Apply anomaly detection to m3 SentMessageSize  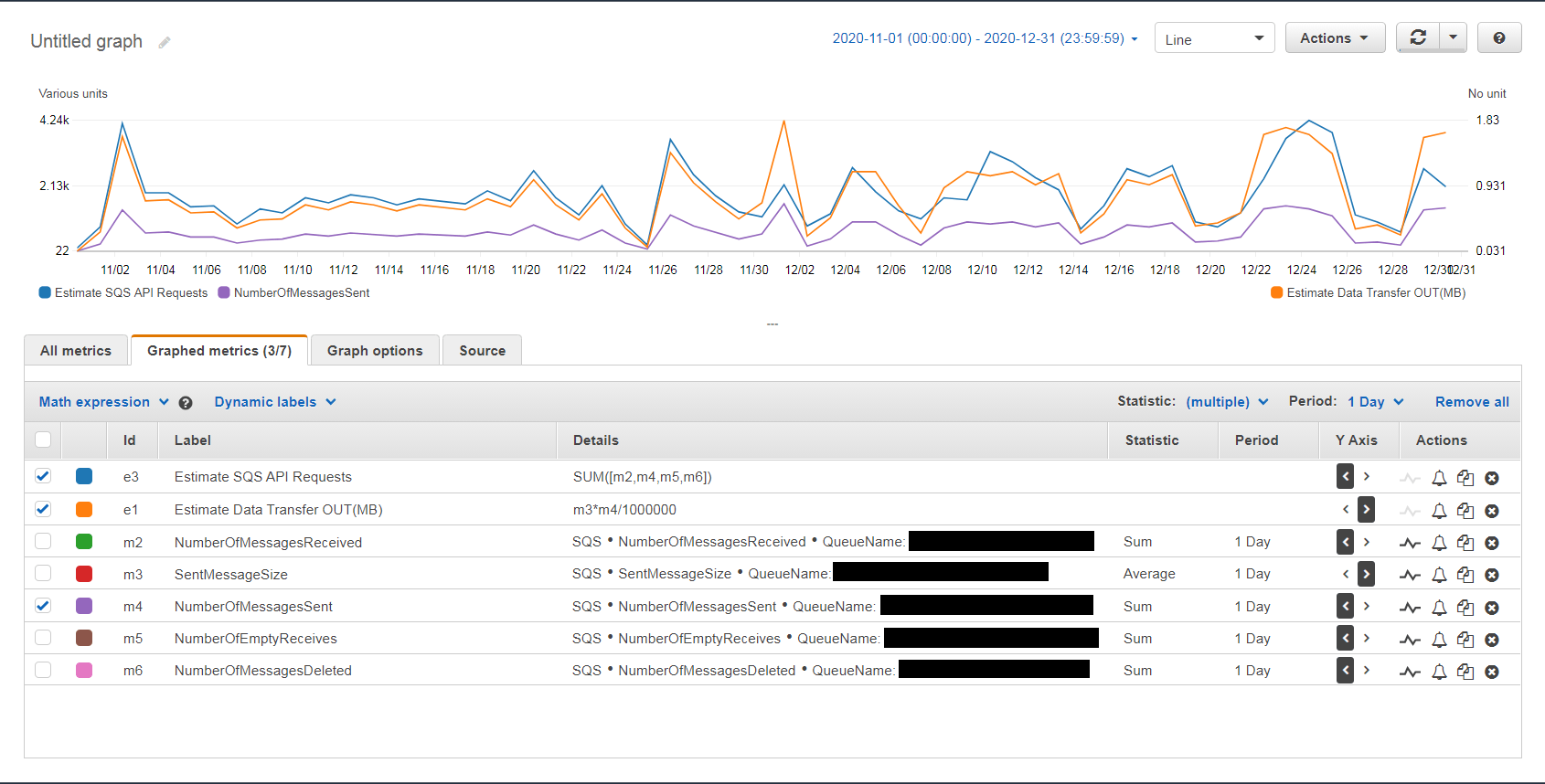(1410, 575)
